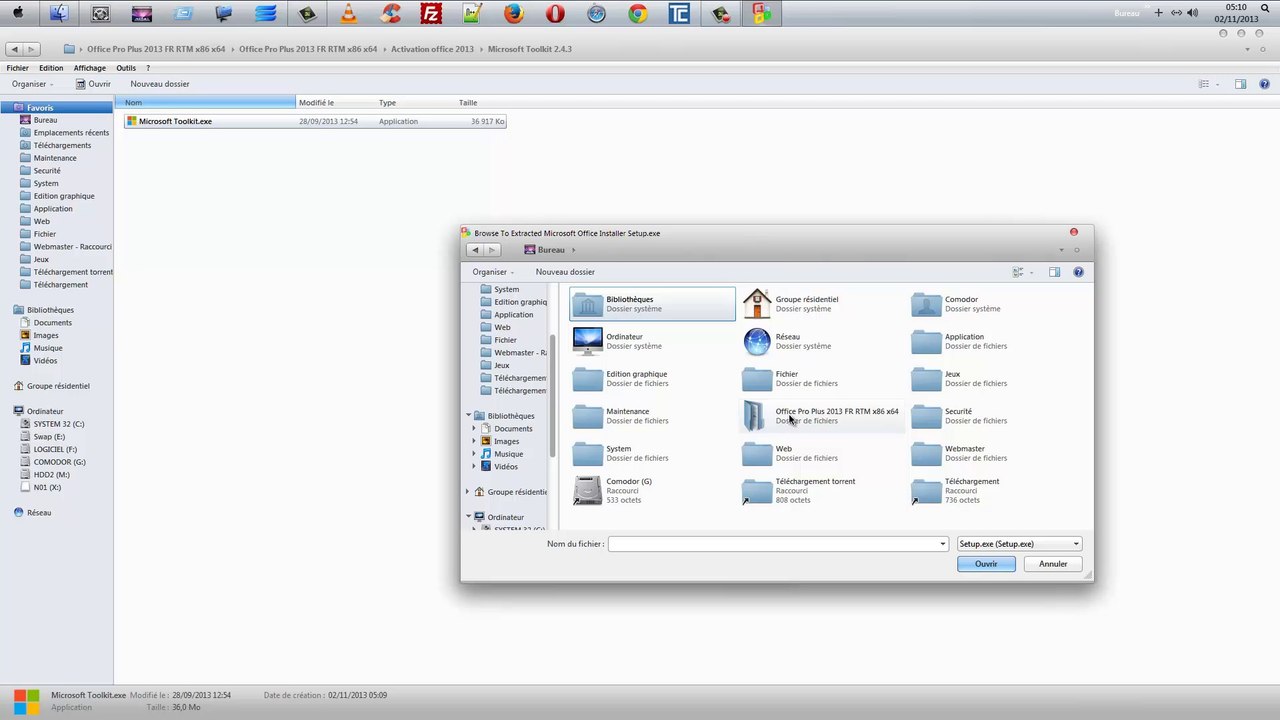Open Firefox from the top dock
This screenshot has height=720, width=1280.
tap(513, 13)
